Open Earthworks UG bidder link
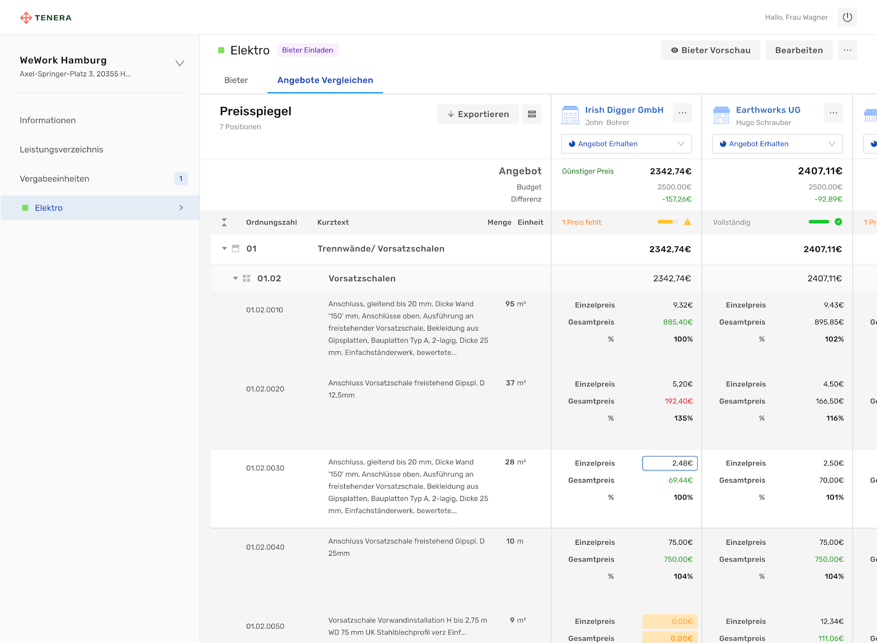877x643 pixels. pyautogui.click(x=768, y=110)
